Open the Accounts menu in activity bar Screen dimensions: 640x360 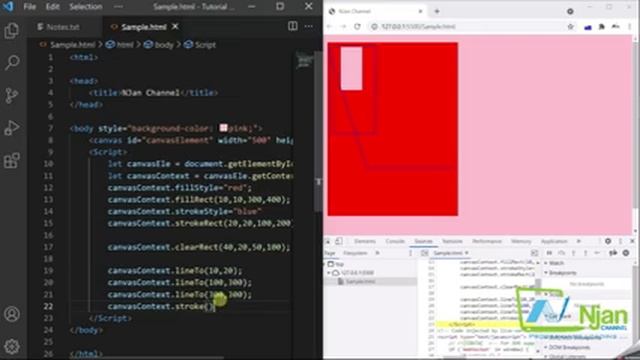click(12, 314)
